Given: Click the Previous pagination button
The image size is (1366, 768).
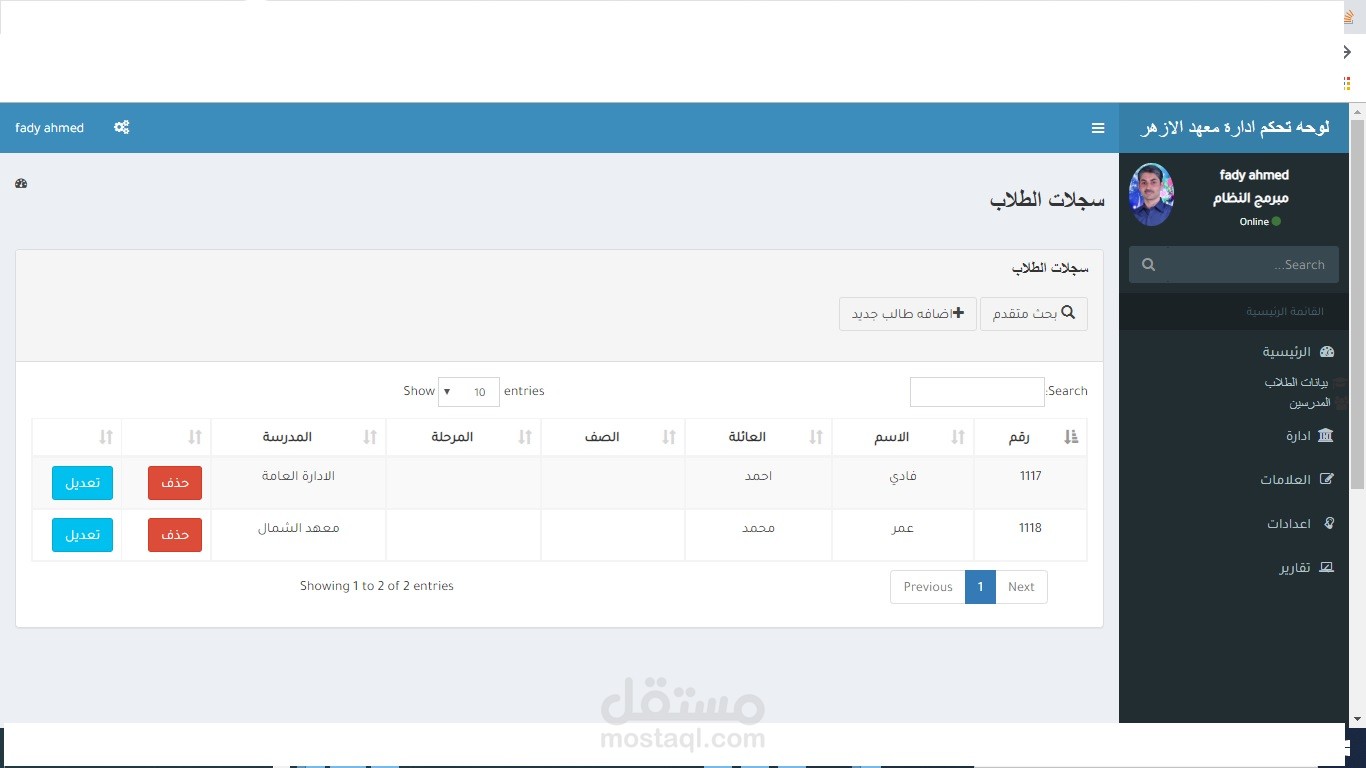Looking at the screenshot, I should 928,587.
